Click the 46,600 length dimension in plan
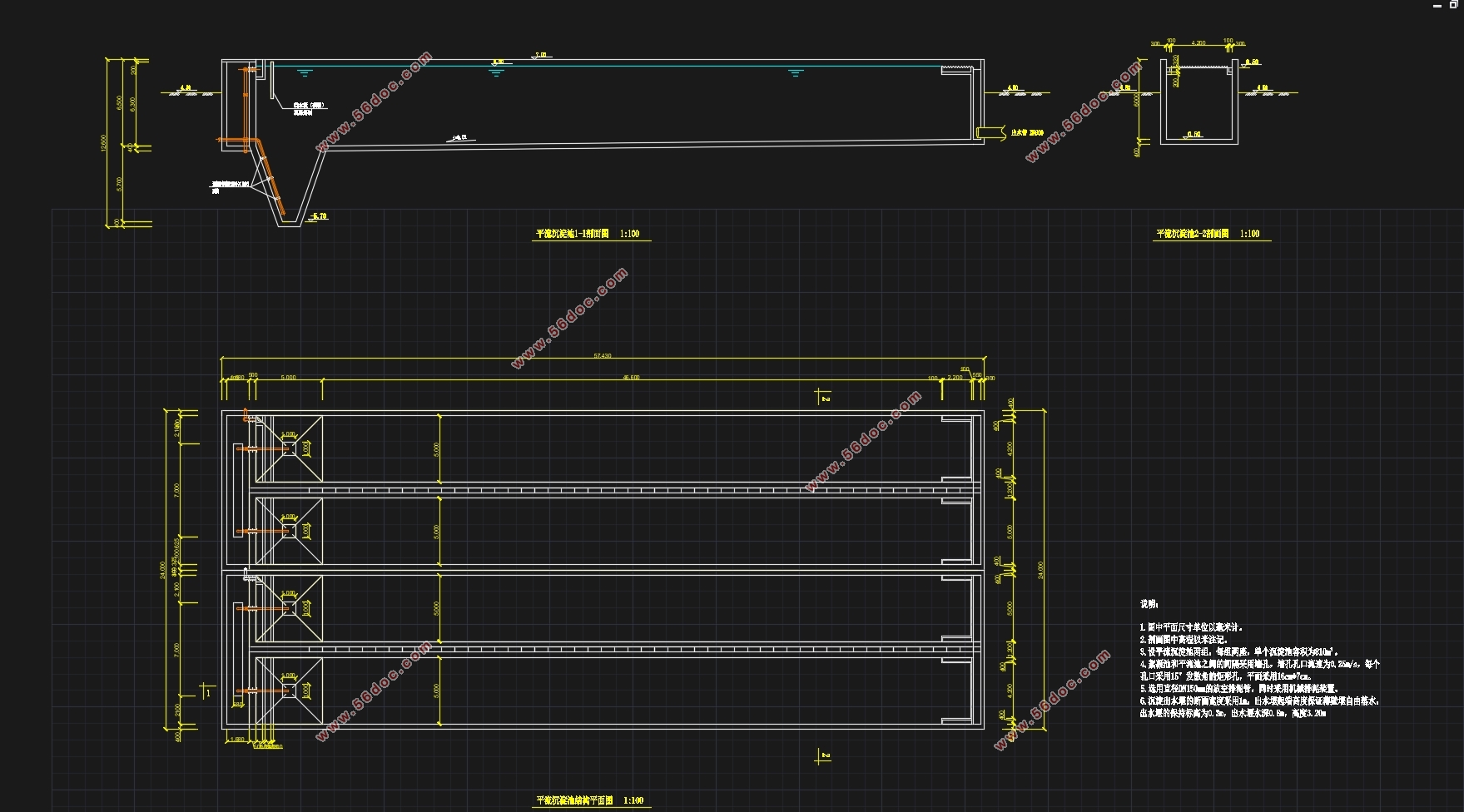This screenshot has width=1464, height=812. (x=632, y=378)
